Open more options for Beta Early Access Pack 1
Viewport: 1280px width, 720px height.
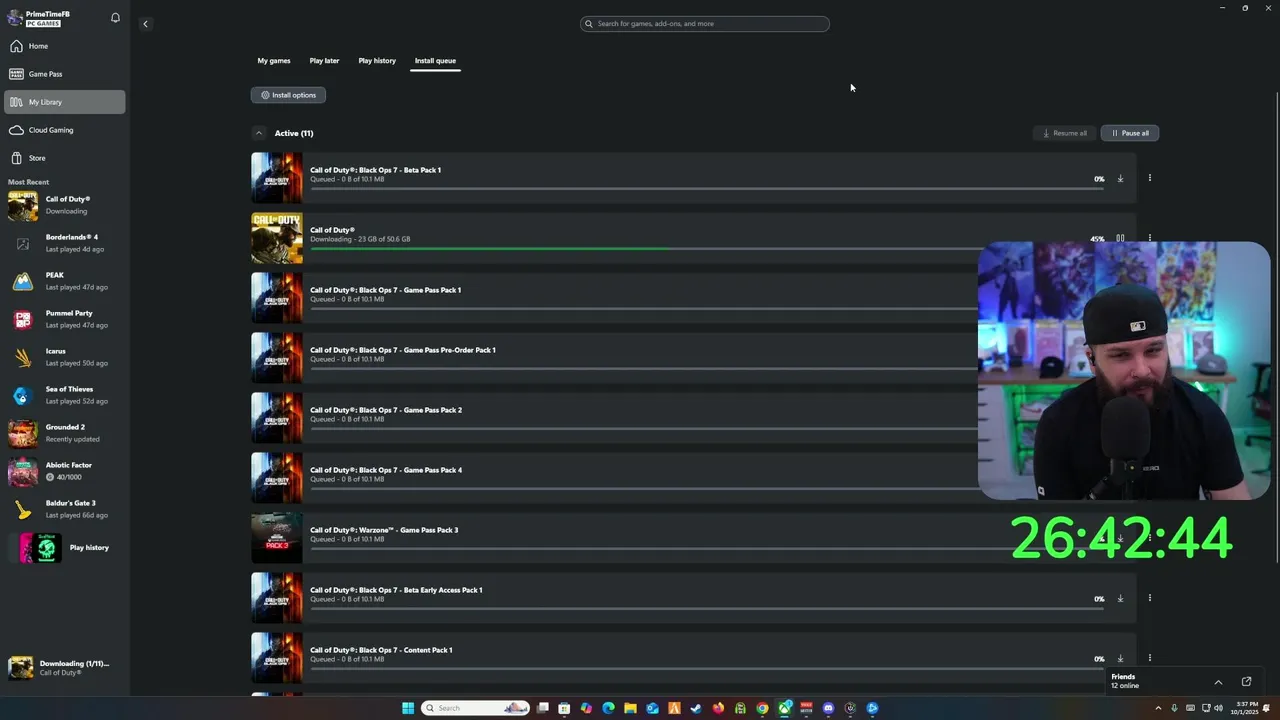click(1149, 598)
